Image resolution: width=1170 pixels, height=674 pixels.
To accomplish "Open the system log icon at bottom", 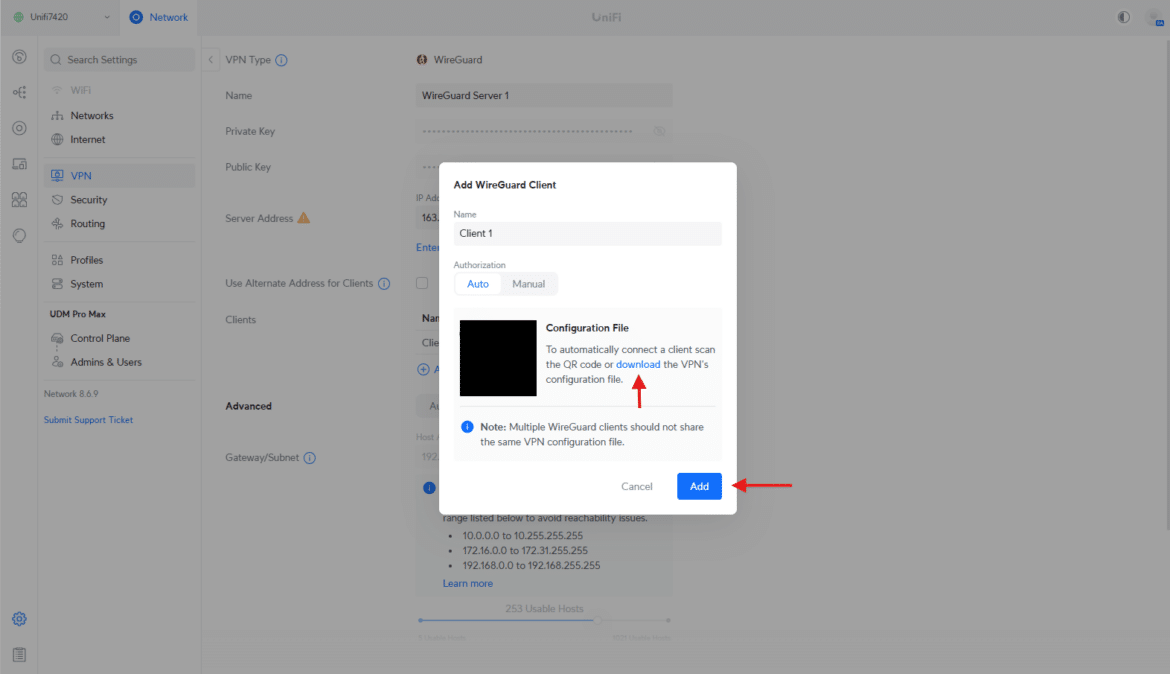I will pos(19,655).
